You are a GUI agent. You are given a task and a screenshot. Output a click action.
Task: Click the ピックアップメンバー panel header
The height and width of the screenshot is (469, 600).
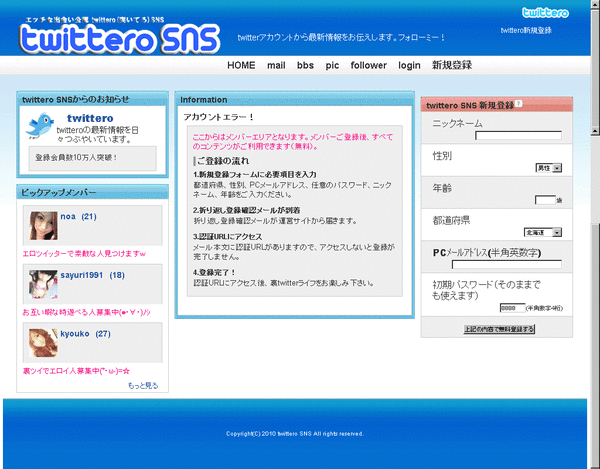tap(93, 192)
